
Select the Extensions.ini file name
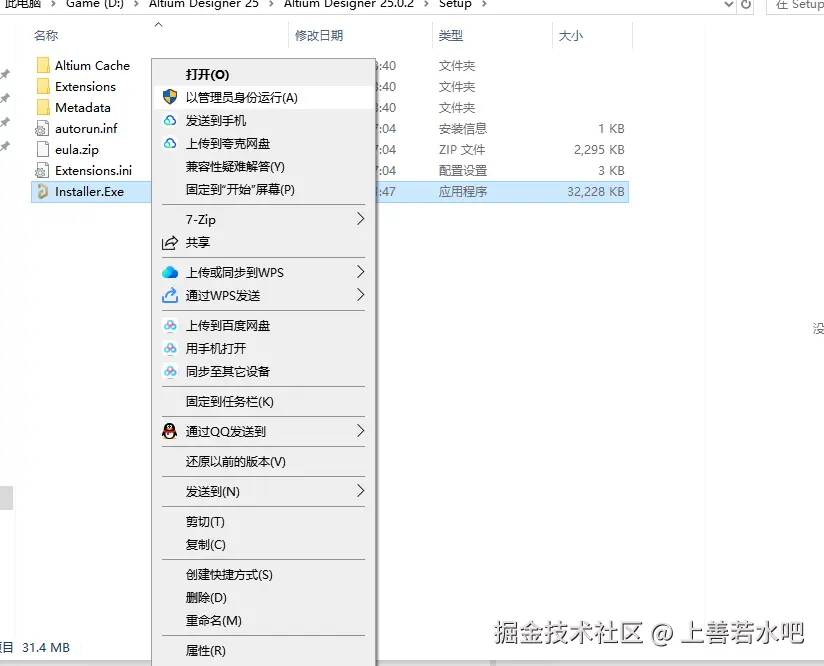coord(93,171)
